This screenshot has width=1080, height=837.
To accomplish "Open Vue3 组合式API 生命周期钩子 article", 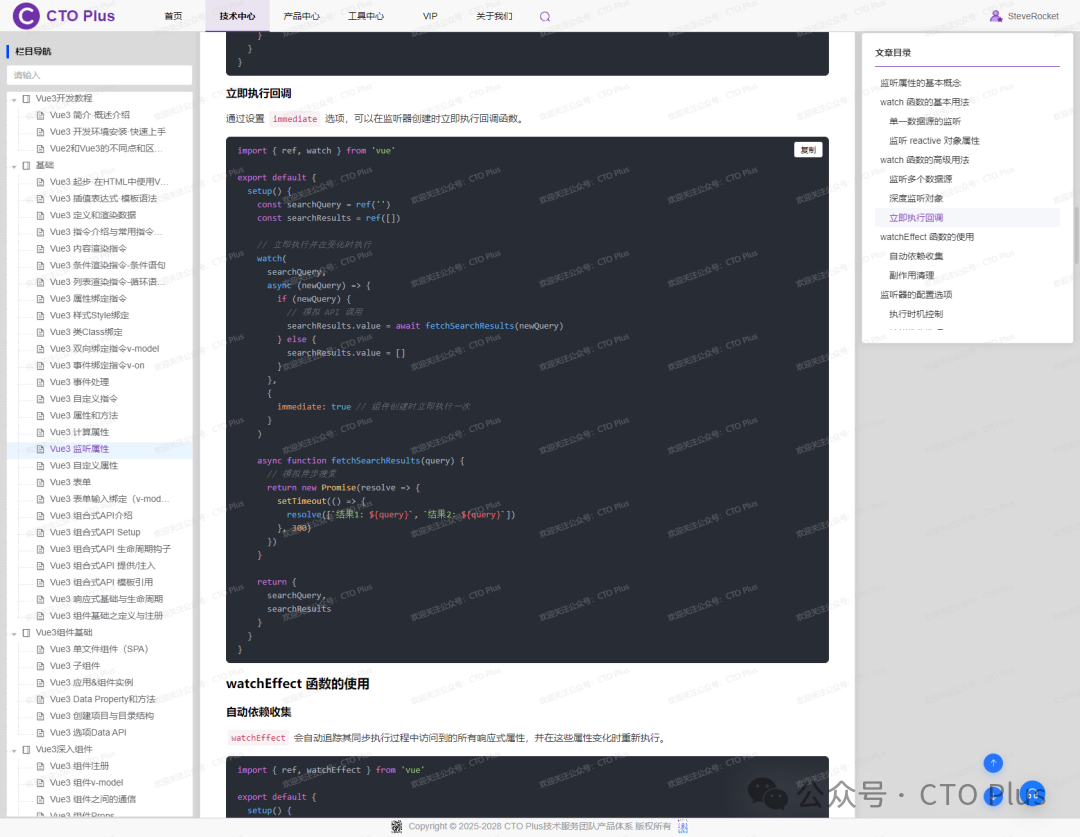I will (x=110, y=549).
